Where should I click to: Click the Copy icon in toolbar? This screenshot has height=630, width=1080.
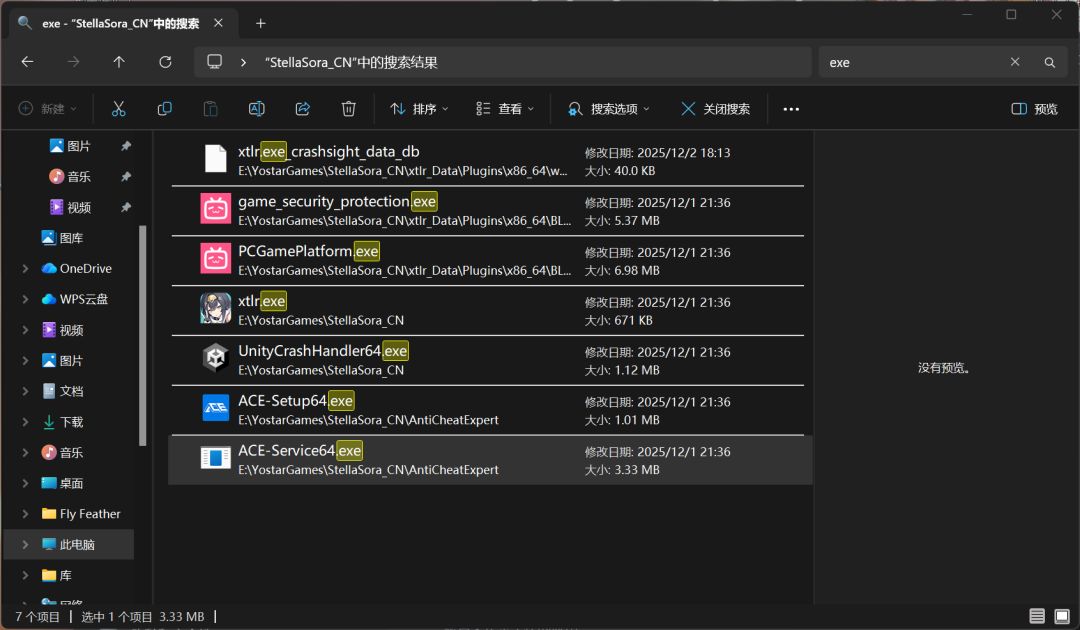pos(165,109)
